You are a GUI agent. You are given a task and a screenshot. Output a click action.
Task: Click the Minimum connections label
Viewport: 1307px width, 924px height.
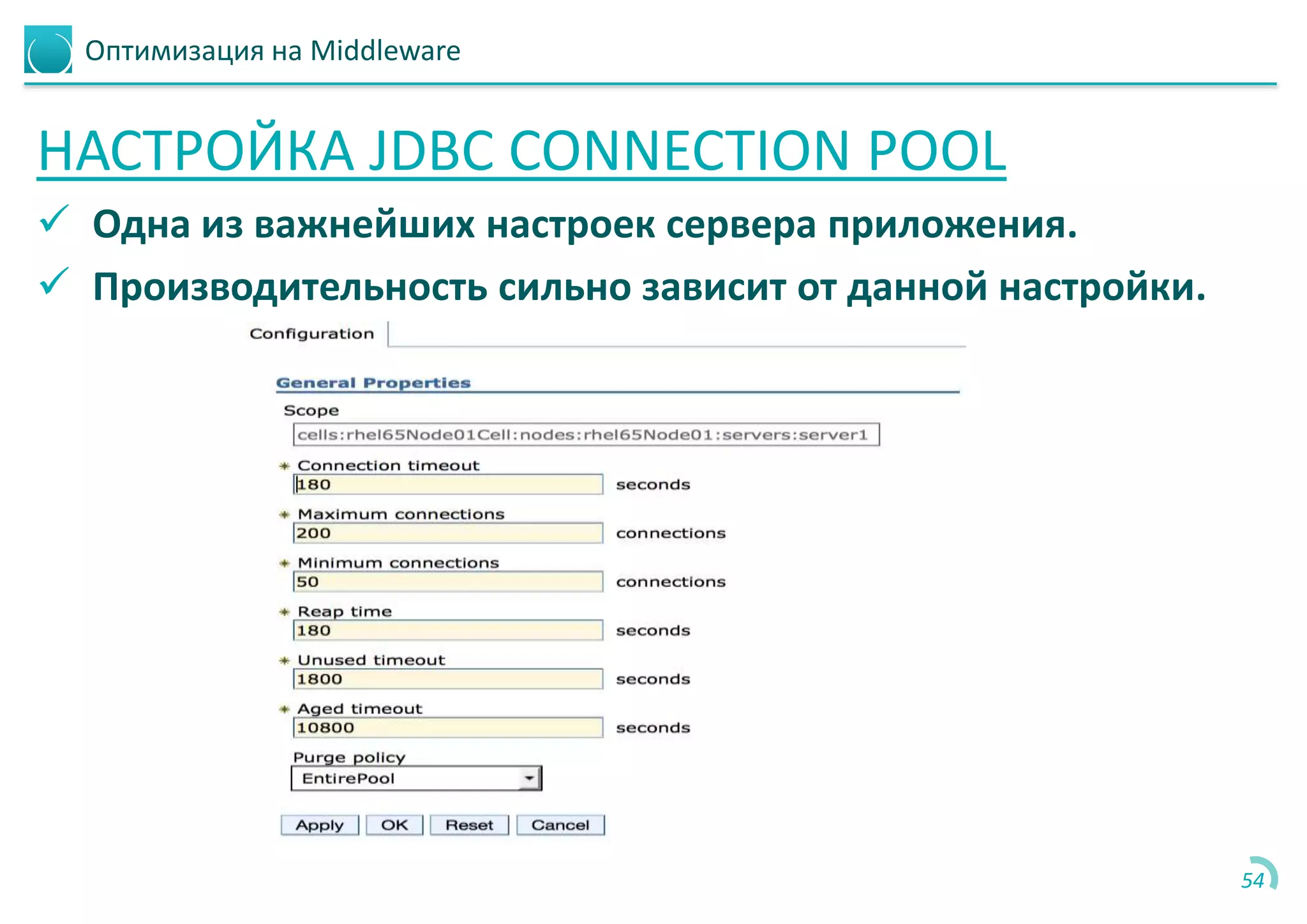[x=398, y=563]
